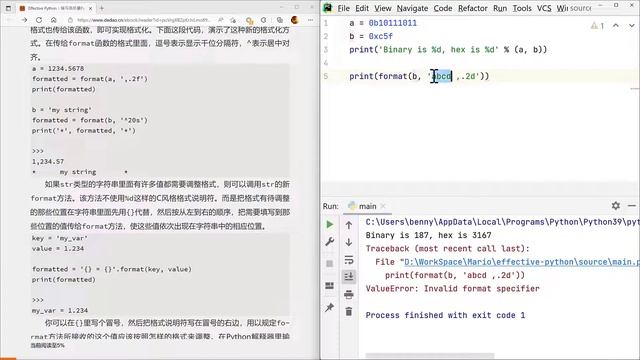The height and width of the screenshot is (360, 640).
Task: Pin the Run tab with pin icon
Action: coord(330,307)
